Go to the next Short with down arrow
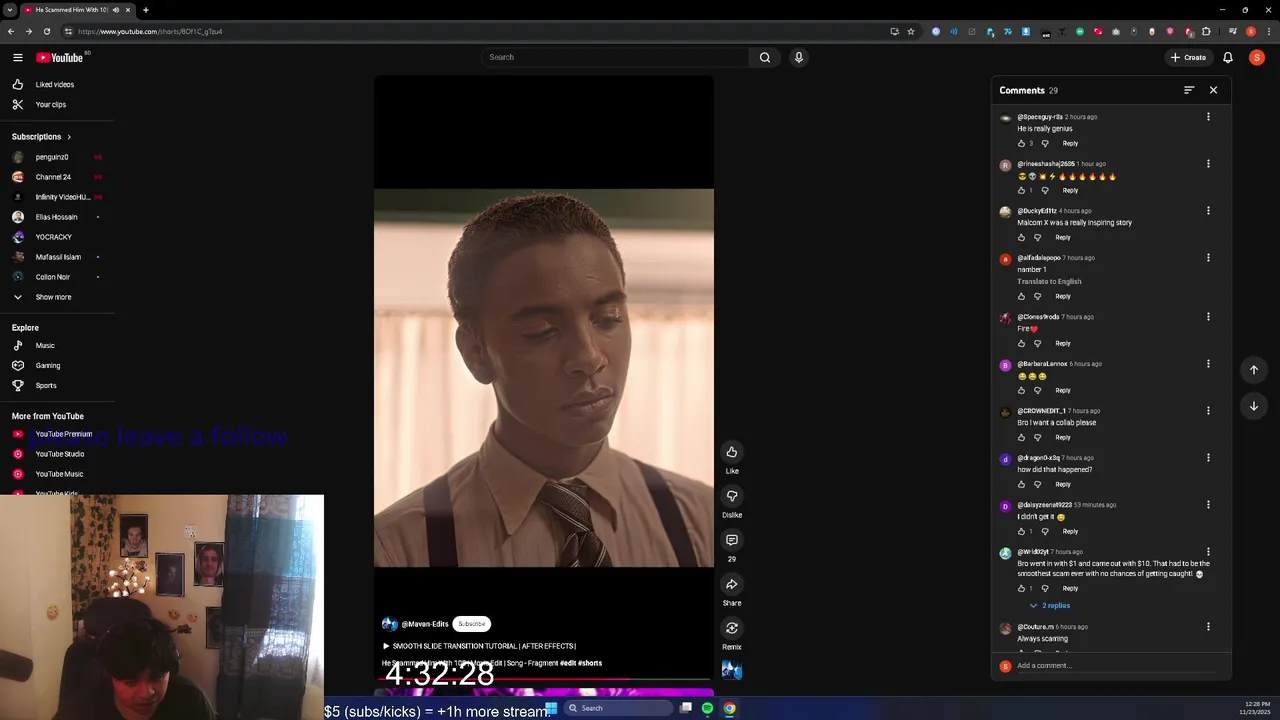 [1254, 406]
